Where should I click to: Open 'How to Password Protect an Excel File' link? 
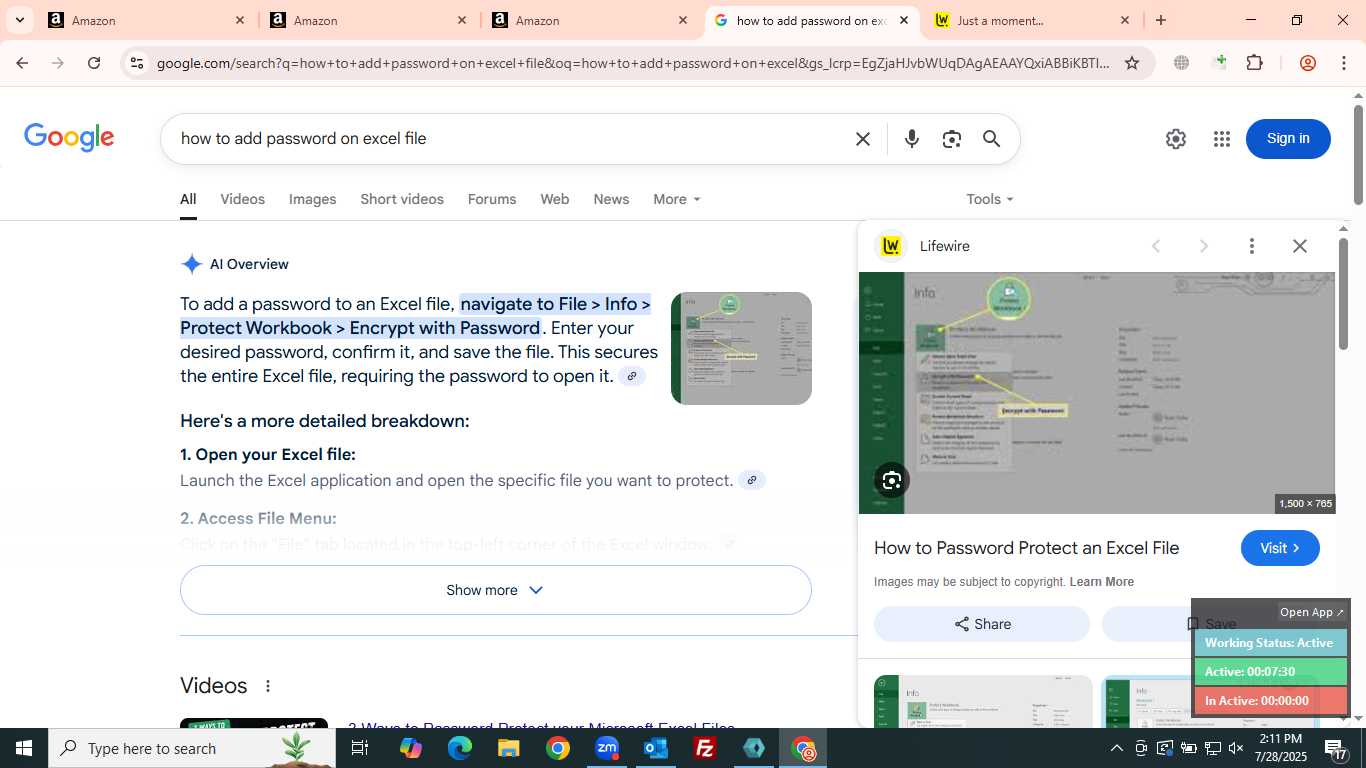[x=1026, y=548]
